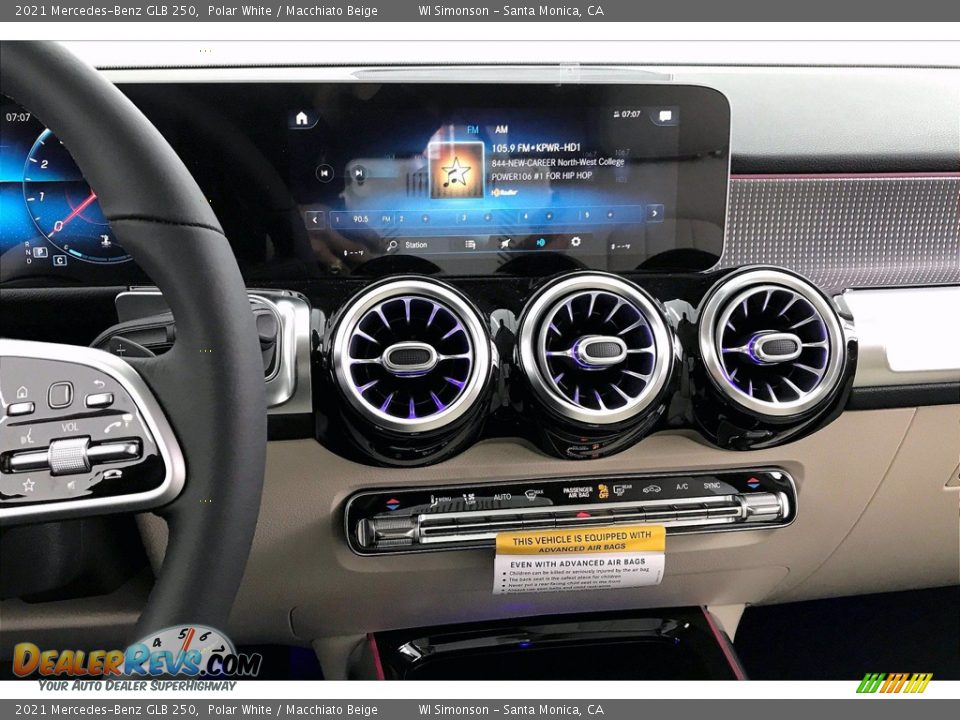This screenshot has height=720, width=960.
Task: Push the steering wheel mute speaker button
Action: pos(72,485)
